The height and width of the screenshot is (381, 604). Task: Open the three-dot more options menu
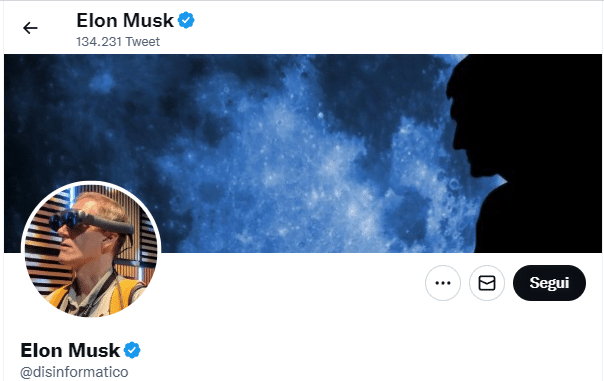point(443,283)
